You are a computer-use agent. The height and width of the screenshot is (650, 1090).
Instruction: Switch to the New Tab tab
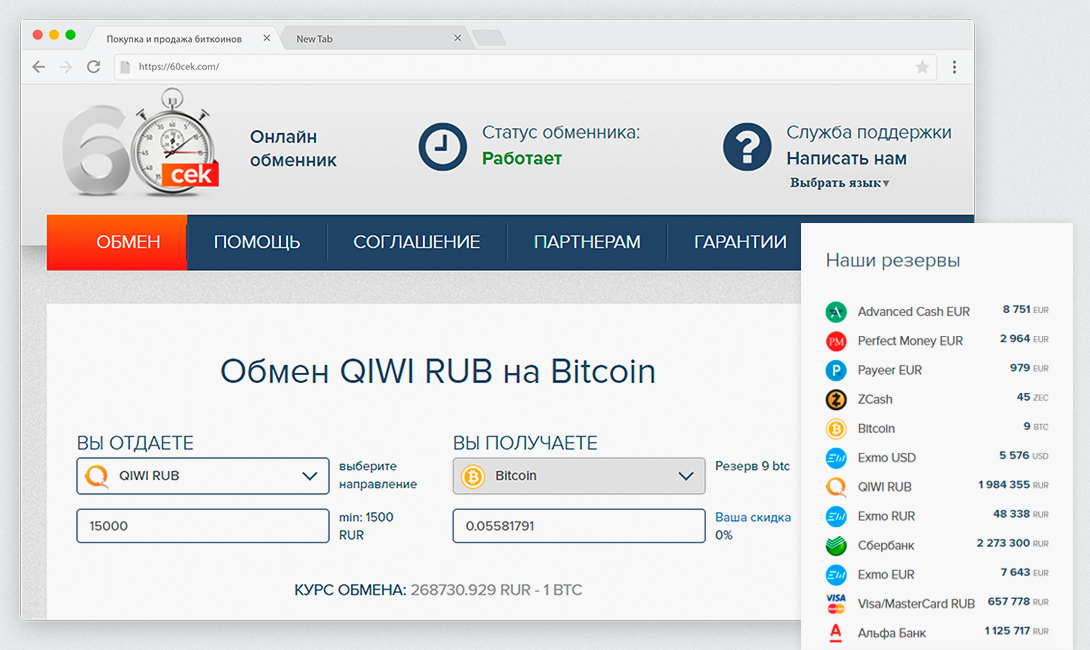coord(375,39)
